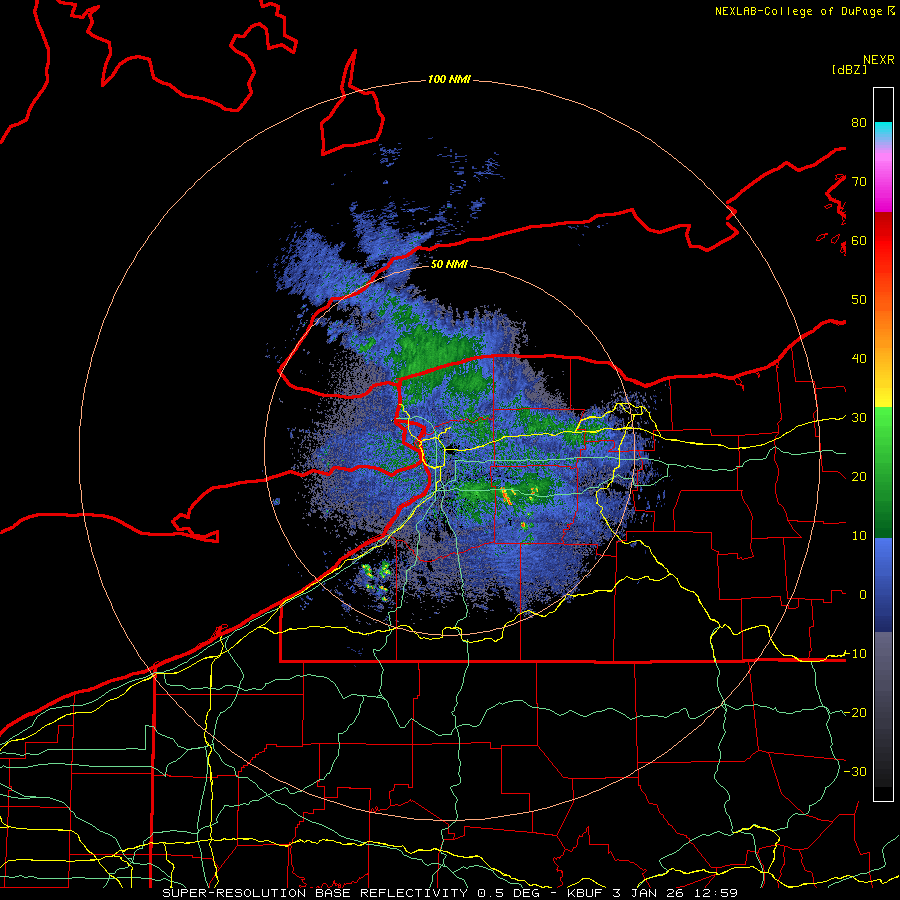Click the -30 dBZ scale value
The image size is (900, 900).
click(855, 771)
